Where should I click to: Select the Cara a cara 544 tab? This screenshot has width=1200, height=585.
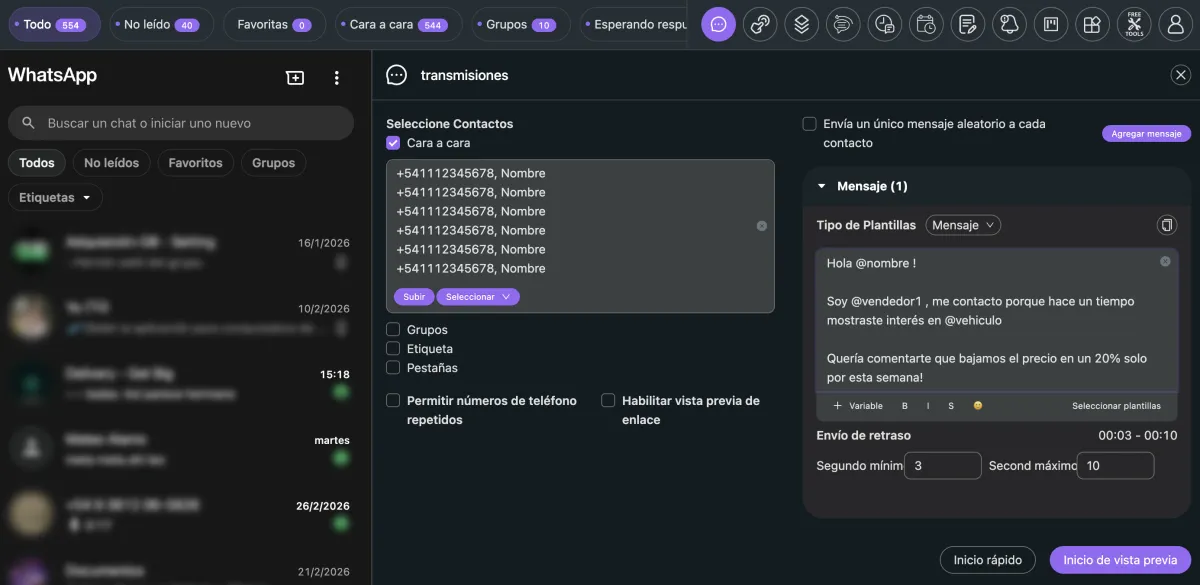(x=398, y=24)
